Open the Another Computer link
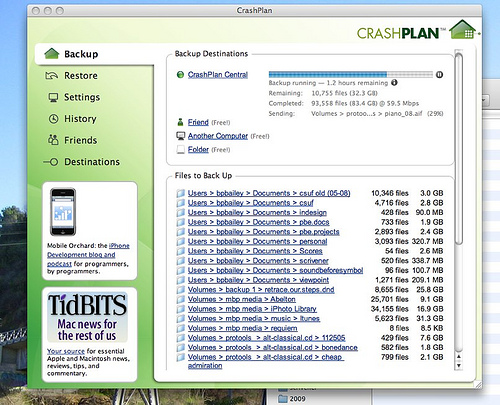 [x=218, y=136]
